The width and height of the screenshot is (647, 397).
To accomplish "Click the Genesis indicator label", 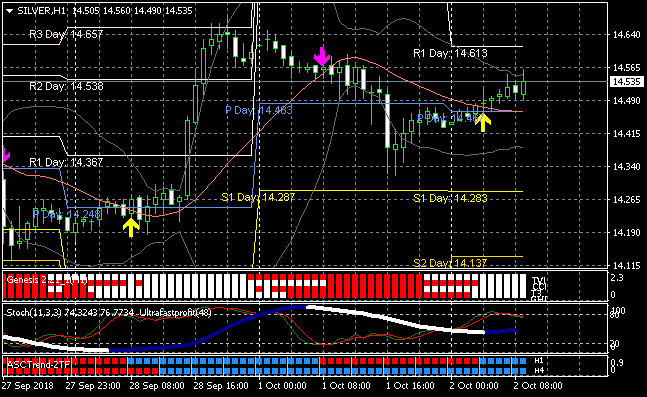I will pyautogui.click(x=47, y=280).
